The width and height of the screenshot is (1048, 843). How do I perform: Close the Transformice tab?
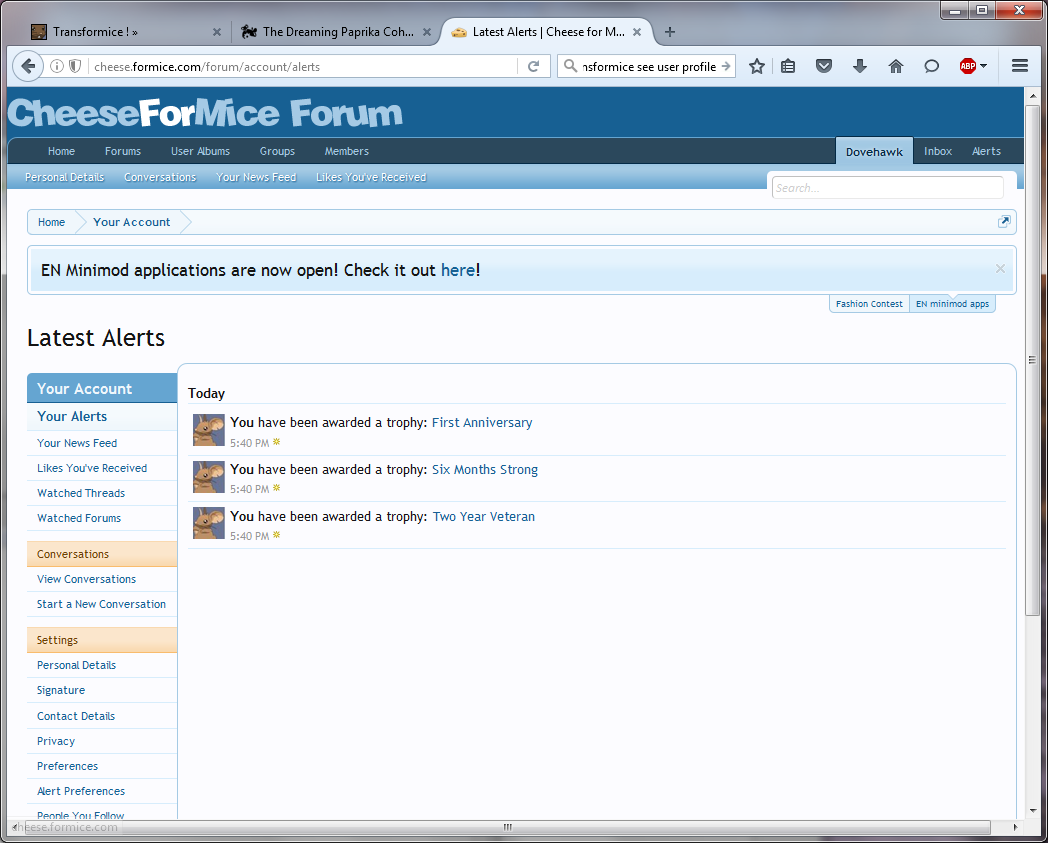(x=217, y=32)
